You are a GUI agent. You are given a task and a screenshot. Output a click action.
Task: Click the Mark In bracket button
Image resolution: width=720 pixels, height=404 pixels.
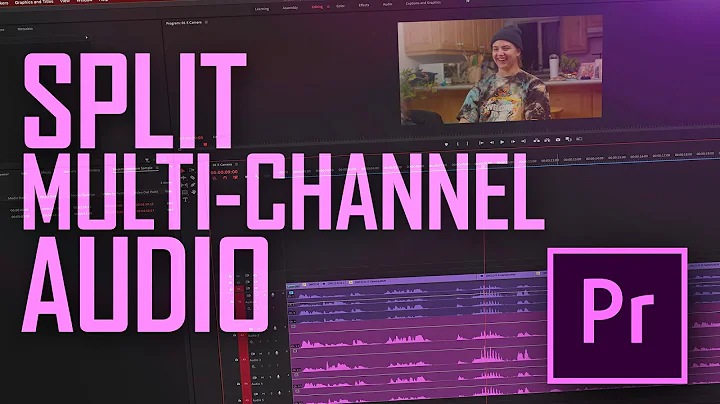pyautogui.click(x=457, y=144)
